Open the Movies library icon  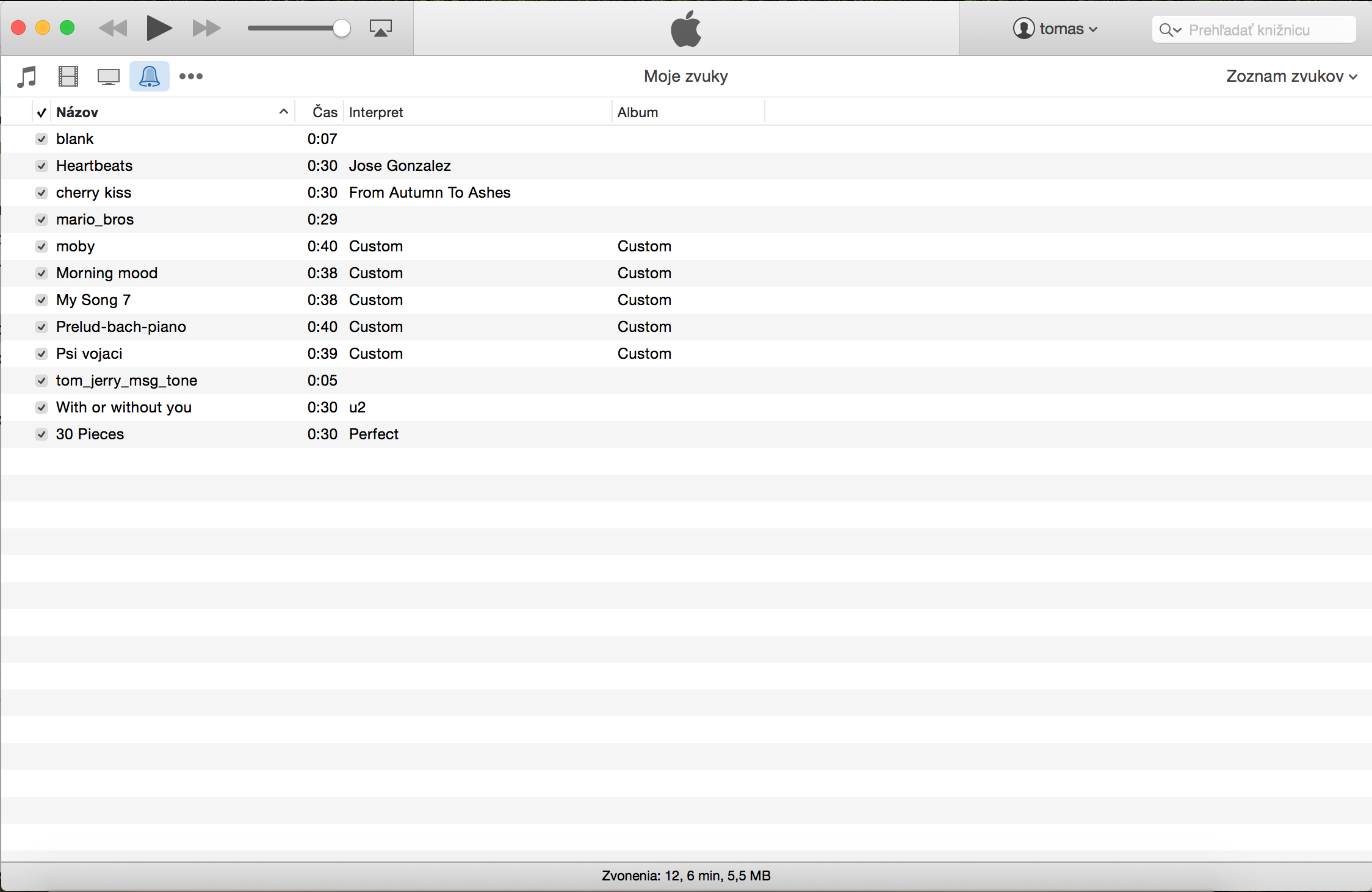68,77
